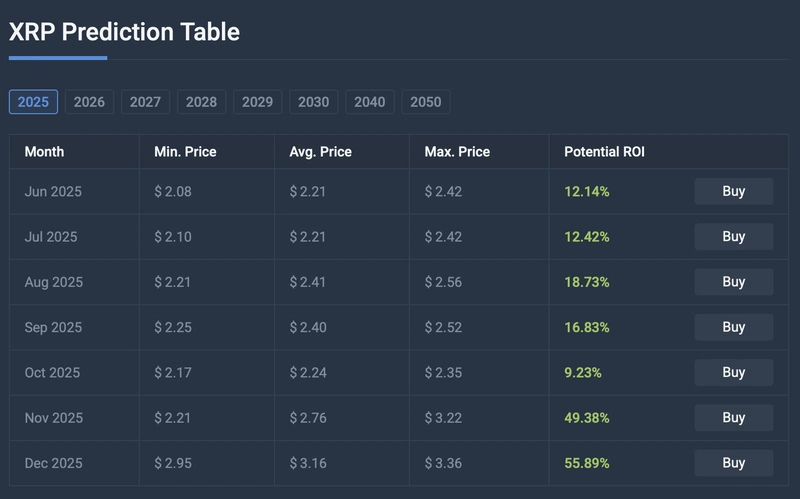Open the 2050 prediction tab
The image size is (800, 499).
[x=425, y=102]
